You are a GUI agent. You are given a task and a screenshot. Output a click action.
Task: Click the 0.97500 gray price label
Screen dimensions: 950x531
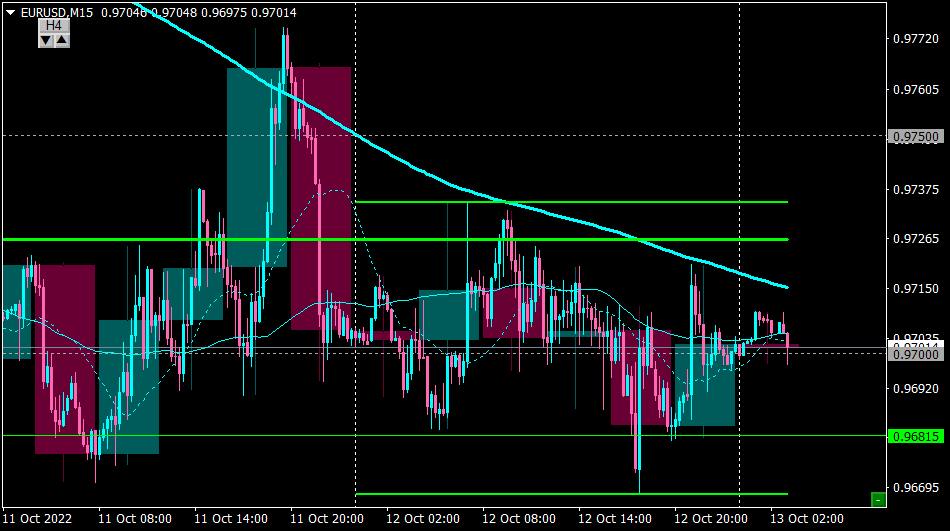coord(915,136)
